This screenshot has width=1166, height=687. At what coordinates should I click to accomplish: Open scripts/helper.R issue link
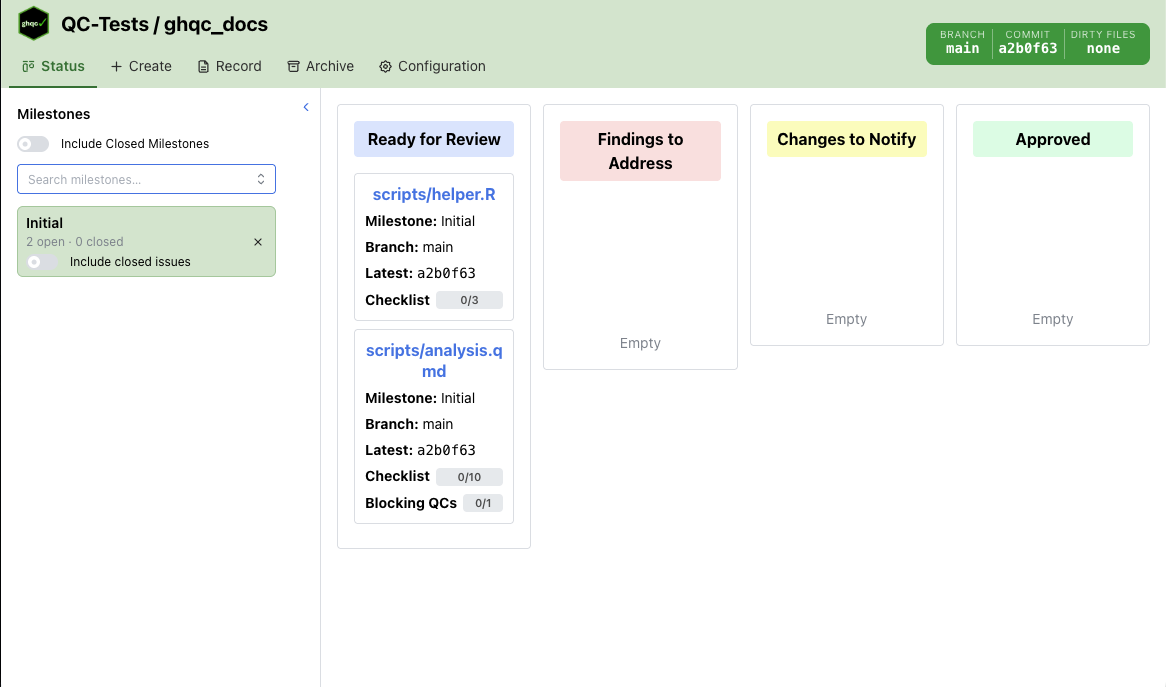point(434,195)
